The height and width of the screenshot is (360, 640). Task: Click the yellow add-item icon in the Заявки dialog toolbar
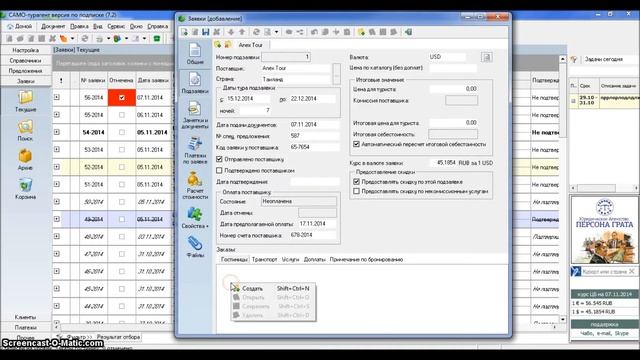[x=361, y=32]
